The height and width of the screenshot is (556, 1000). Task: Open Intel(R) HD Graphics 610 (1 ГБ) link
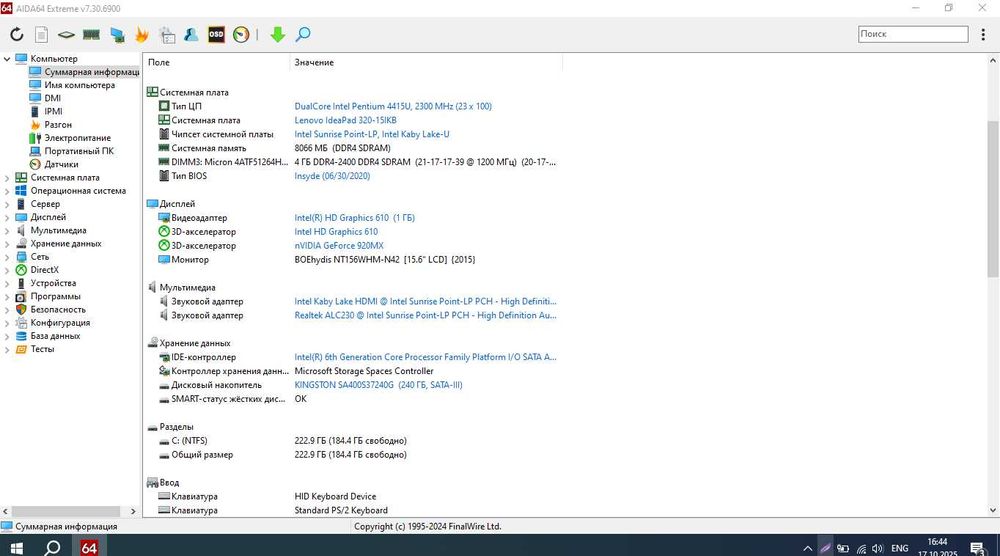tap(355, 218)
